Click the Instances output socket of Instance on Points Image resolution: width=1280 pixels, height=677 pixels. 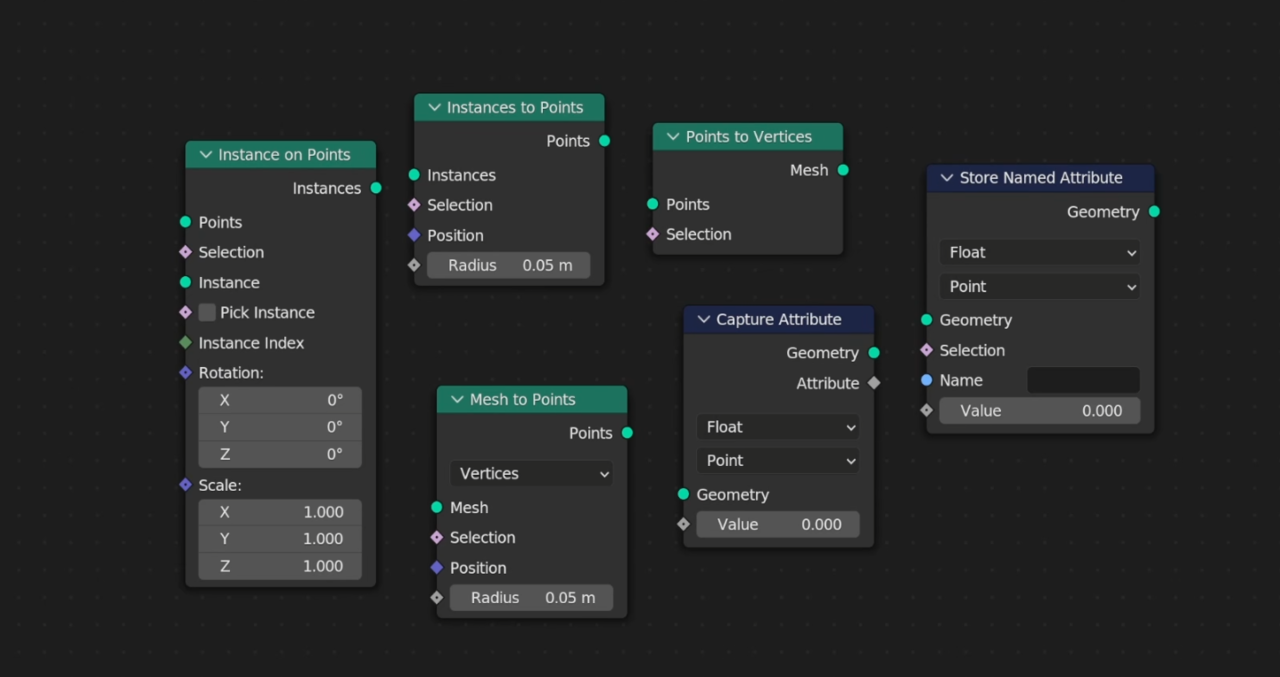[x=376, y=188]
